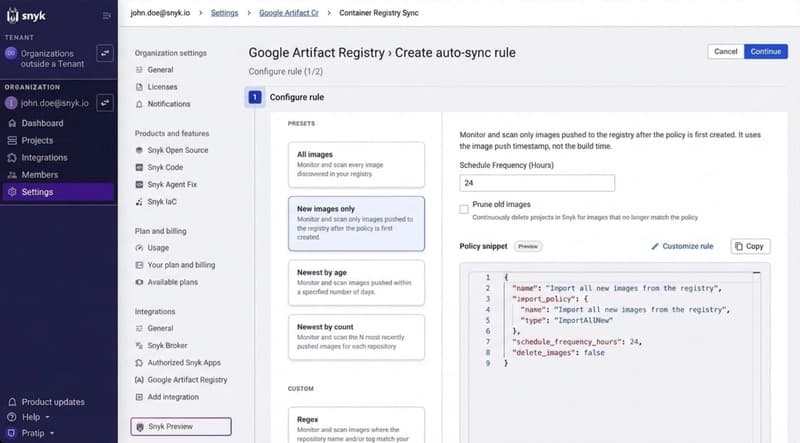Collapse the sidebar with the menu icon
The width and height of the screenshot is (800, 443).
click(107, 15)
